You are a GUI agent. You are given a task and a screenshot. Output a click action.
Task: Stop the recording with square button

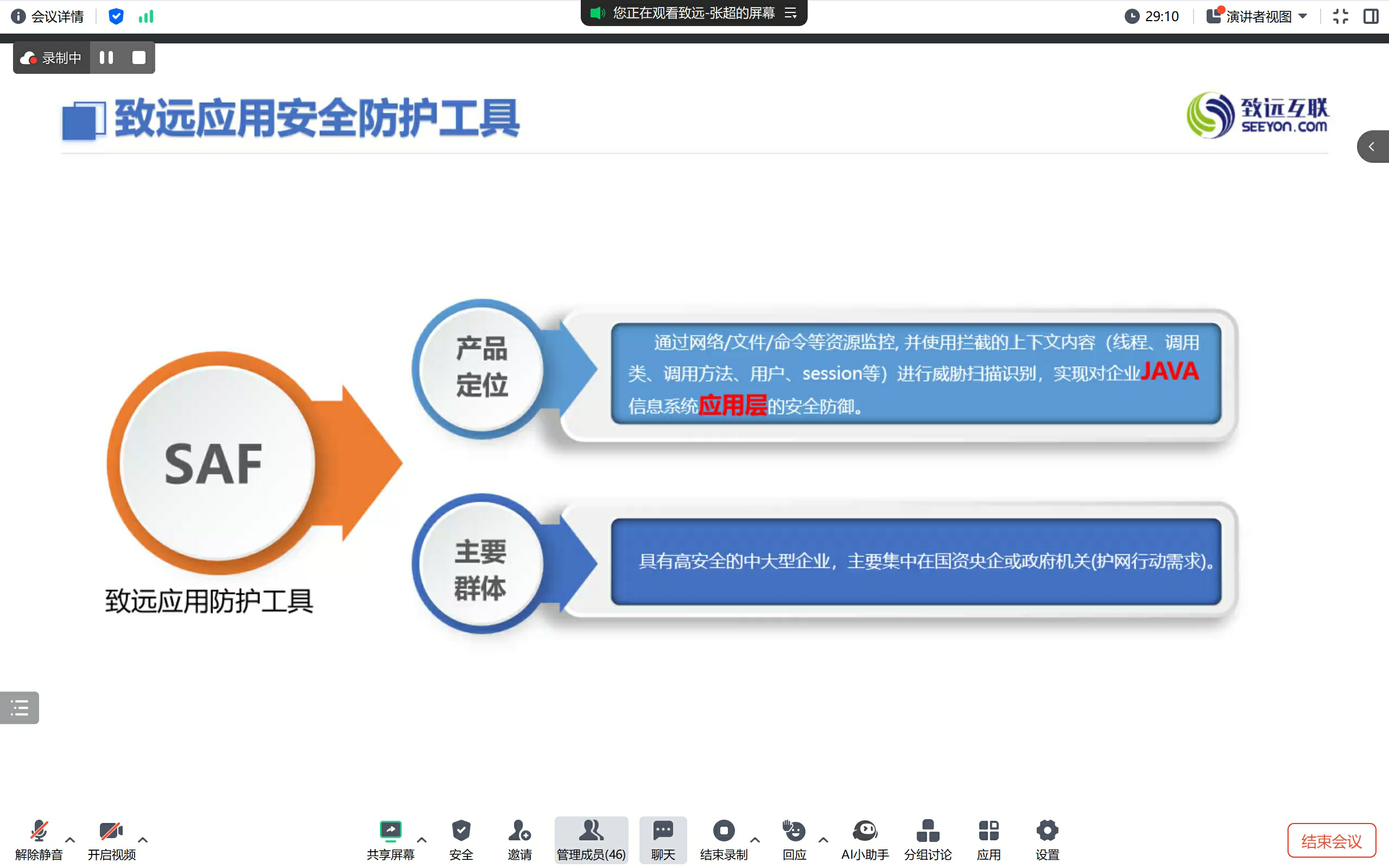click(x=139, y=58)
